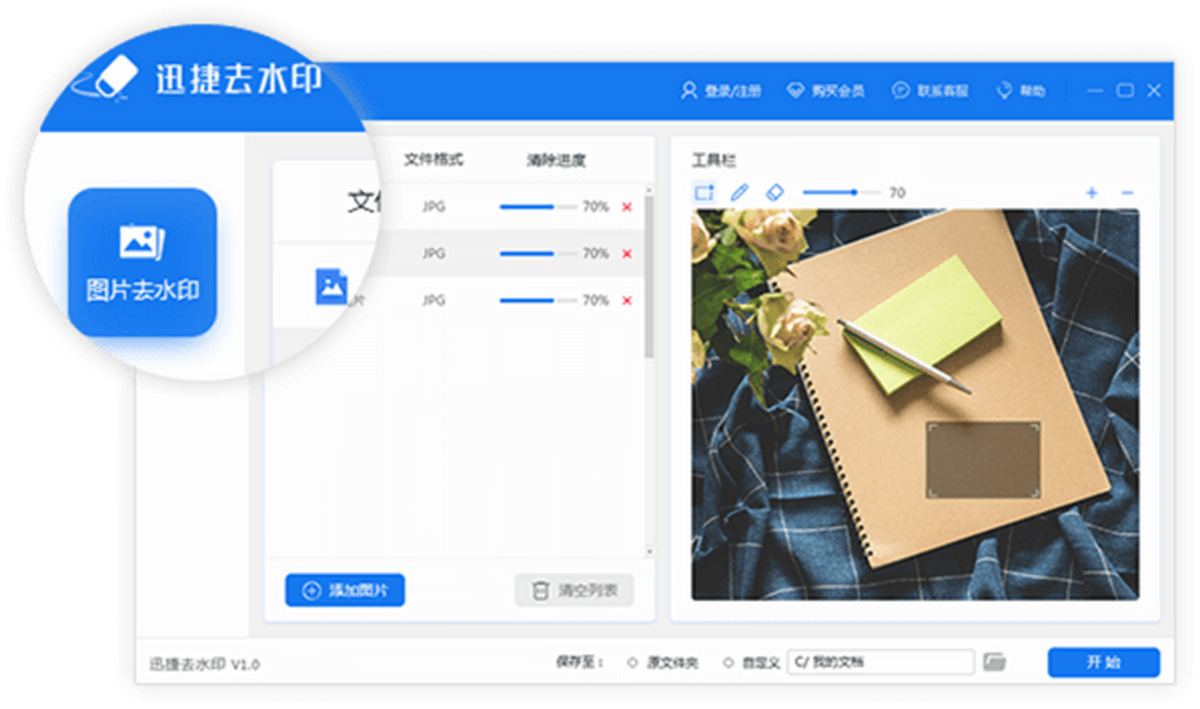1200x709 pixels.
Task: Select the rectangle selection tool
Action: [704, 193]
